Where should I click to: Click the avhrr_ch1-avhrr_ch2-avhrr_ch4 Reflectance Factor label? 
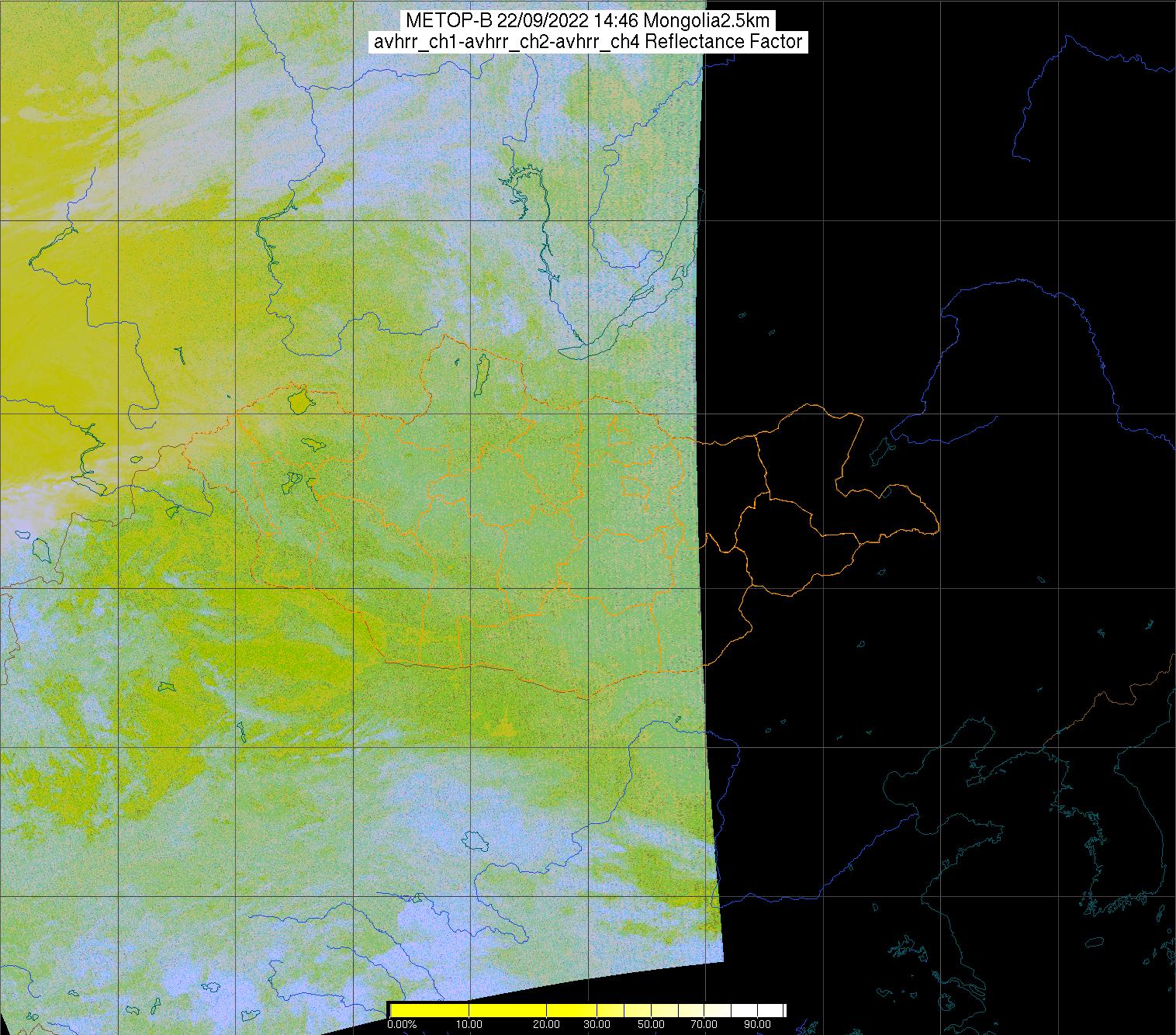click(588, 42)
